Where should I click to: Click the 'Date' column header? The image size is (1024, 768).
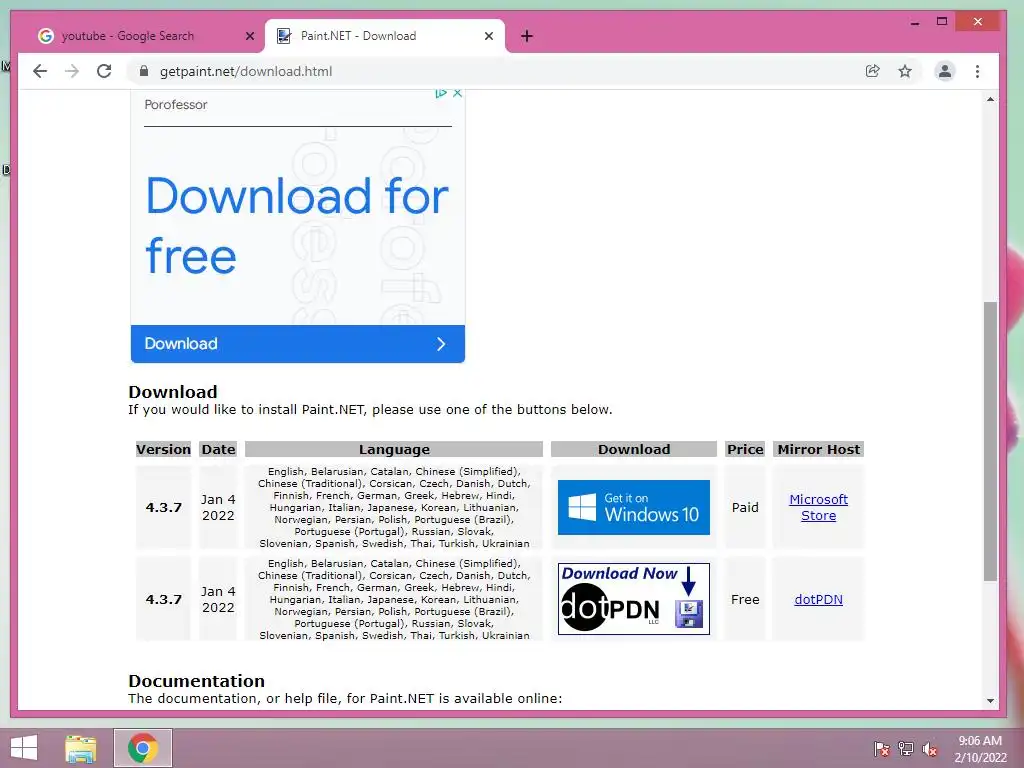[218, 449]
